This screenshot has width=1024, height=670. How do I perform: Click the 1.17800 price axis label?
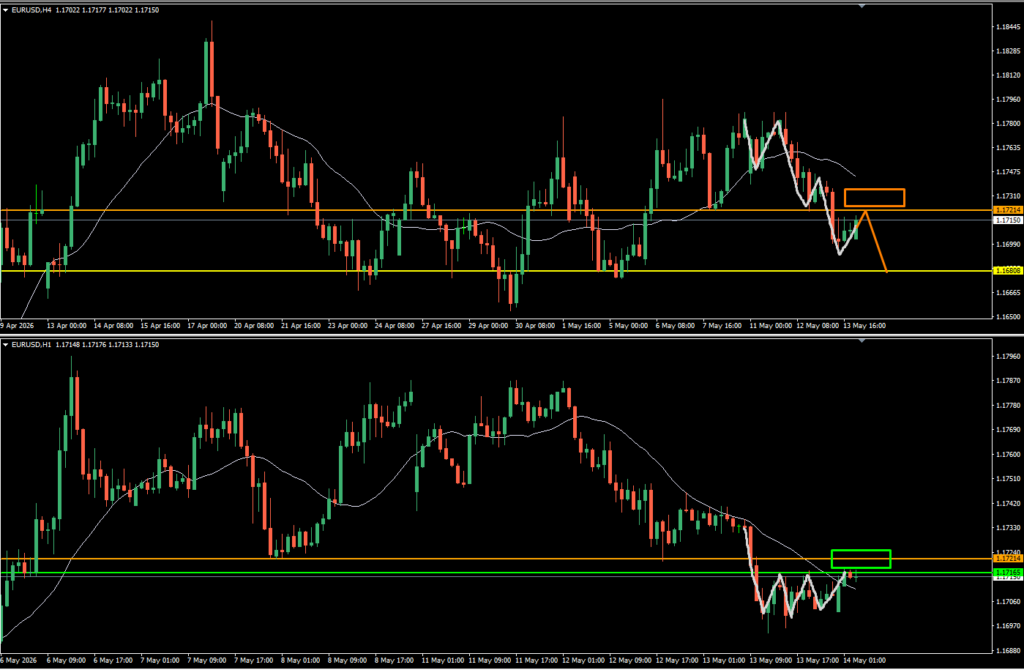coord(1008,123)
